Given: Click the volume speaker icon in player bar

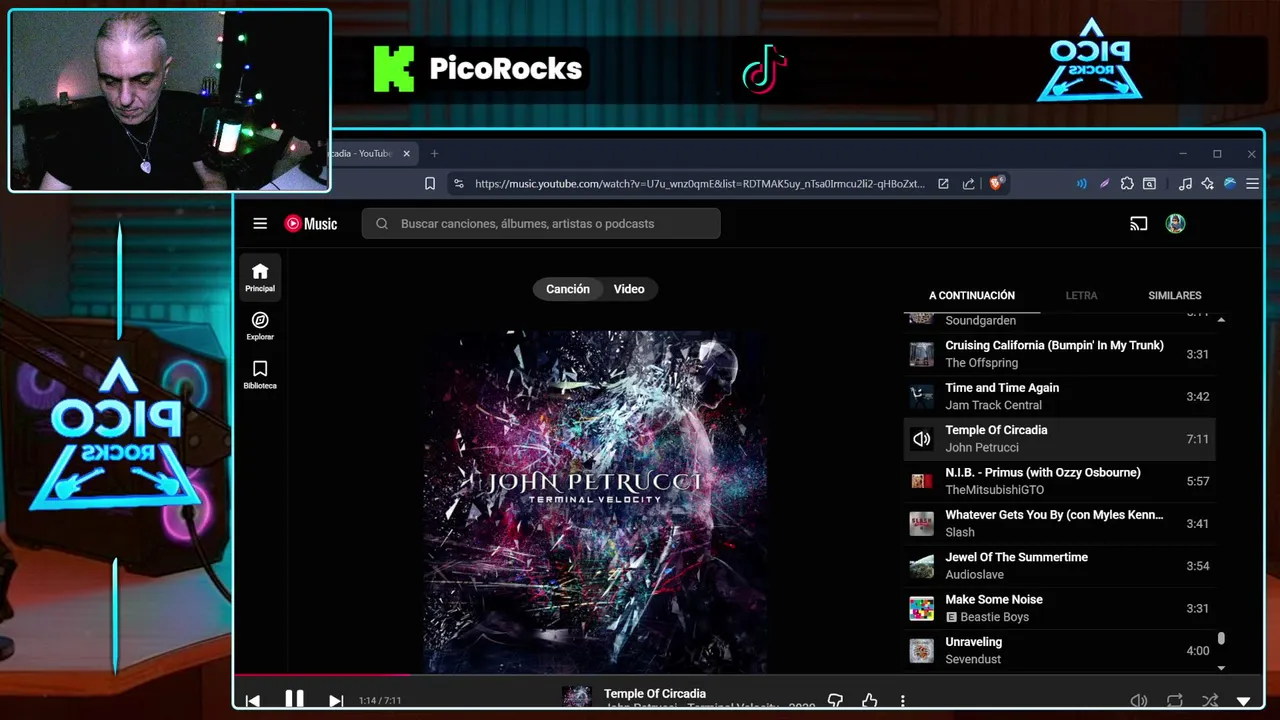Looking at the screenshot, I should pyautogui.click(x=1138, y=701).
